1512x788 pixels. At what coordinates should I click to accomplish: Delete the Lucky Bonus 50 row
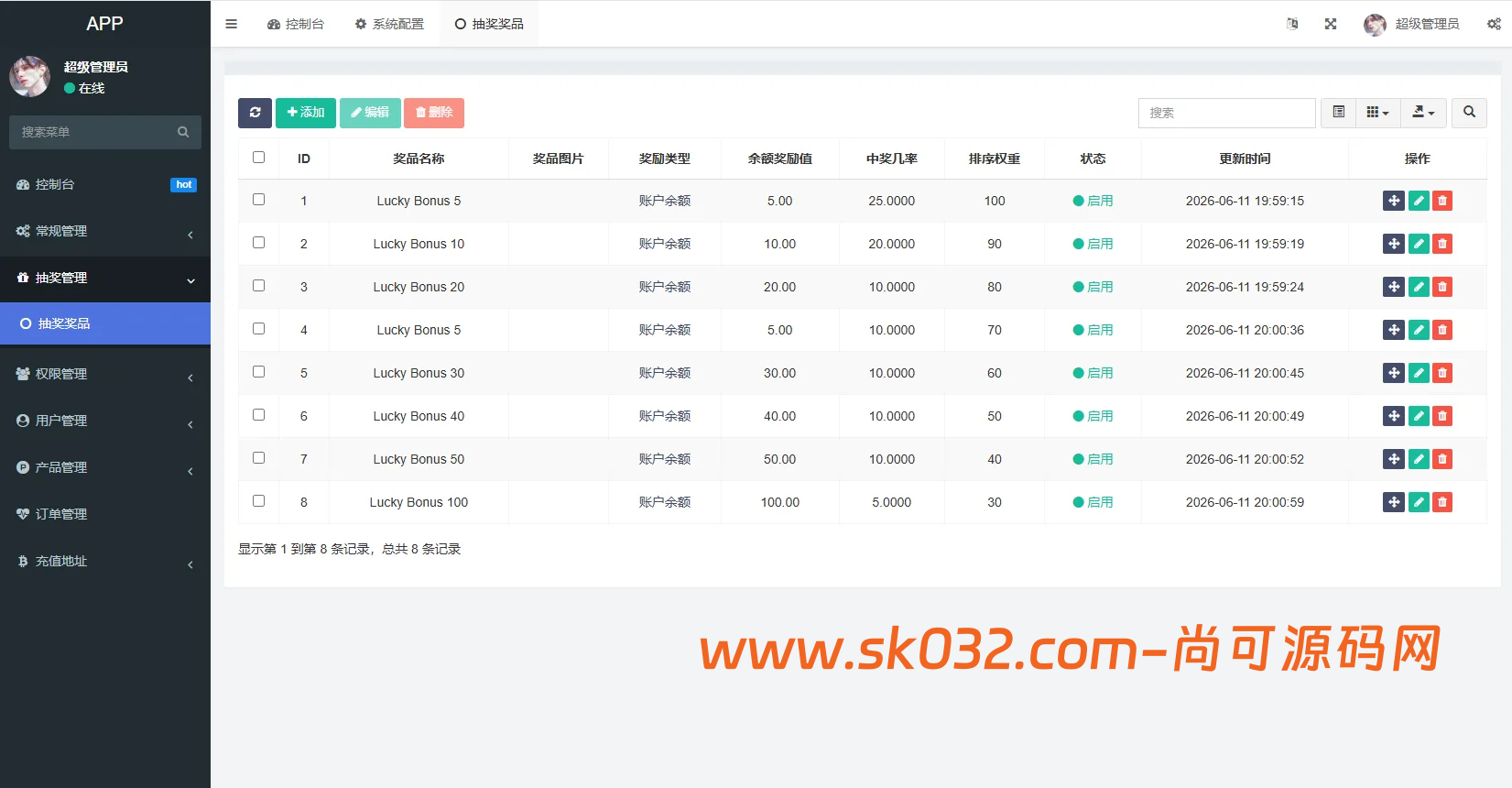point(1442,459)
